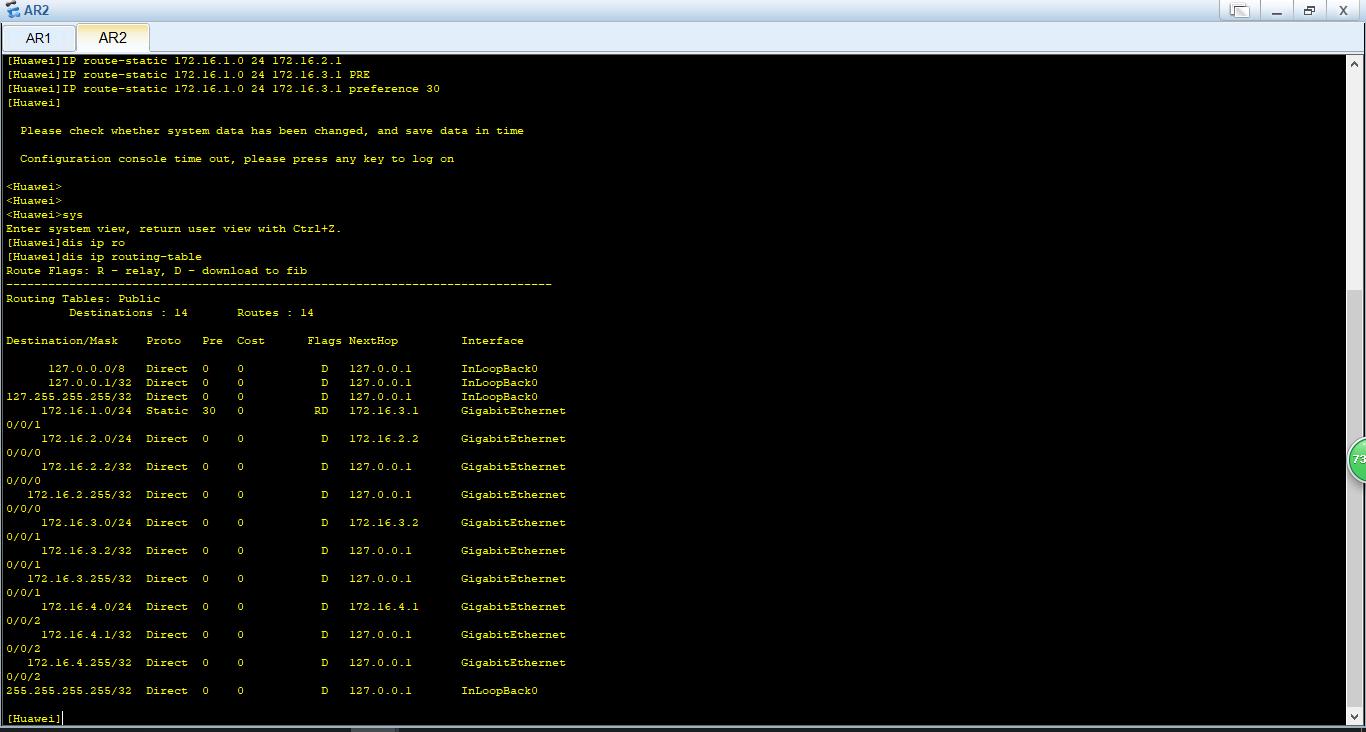The height and width of the screenshot is (732, 1366).
Task: Minimize the AR2 terminal window
Action: pyautogui.click(x=1277, y=10)
